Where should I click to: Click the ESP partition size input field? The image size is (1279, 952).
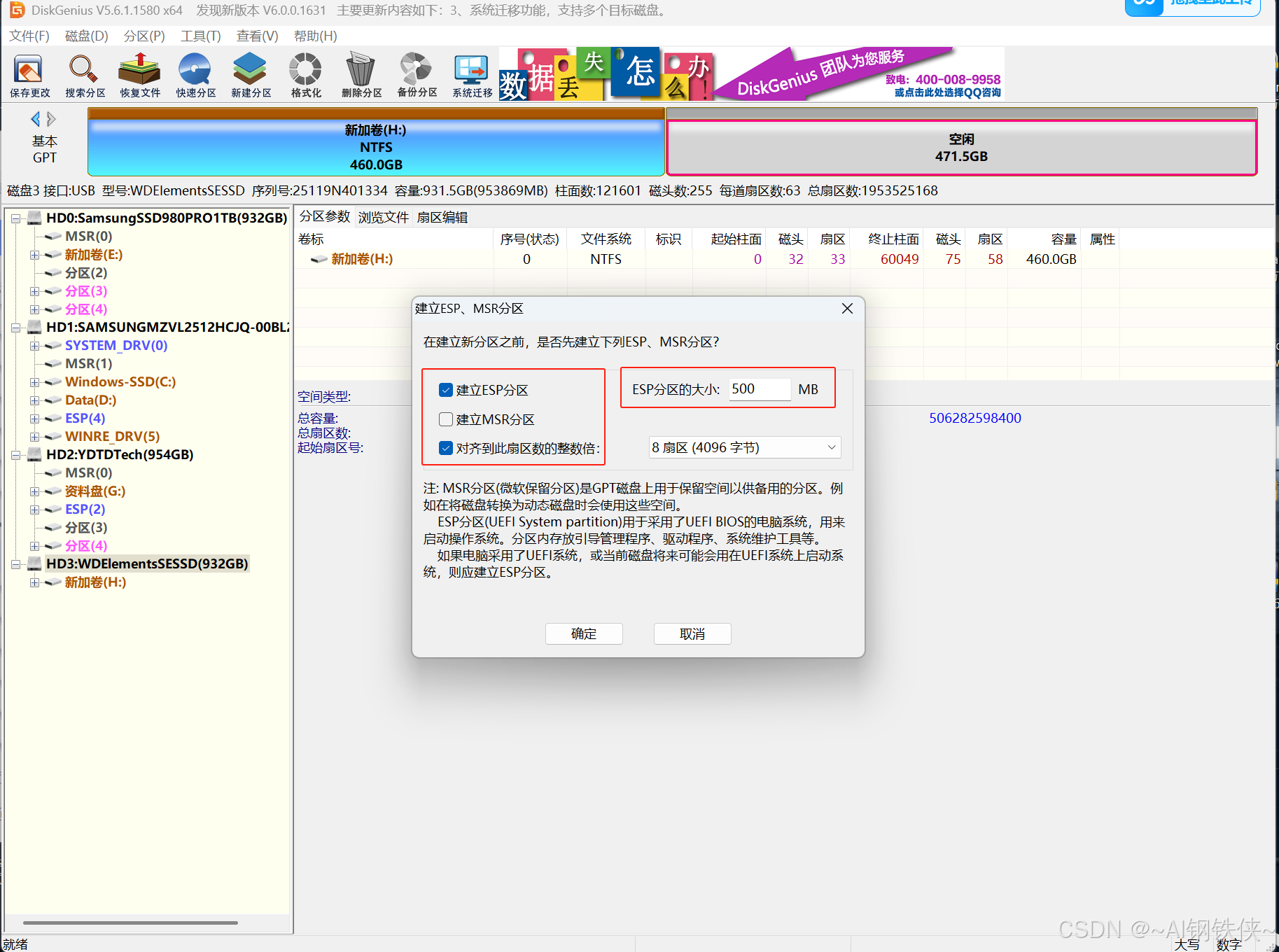coord(760,389)
